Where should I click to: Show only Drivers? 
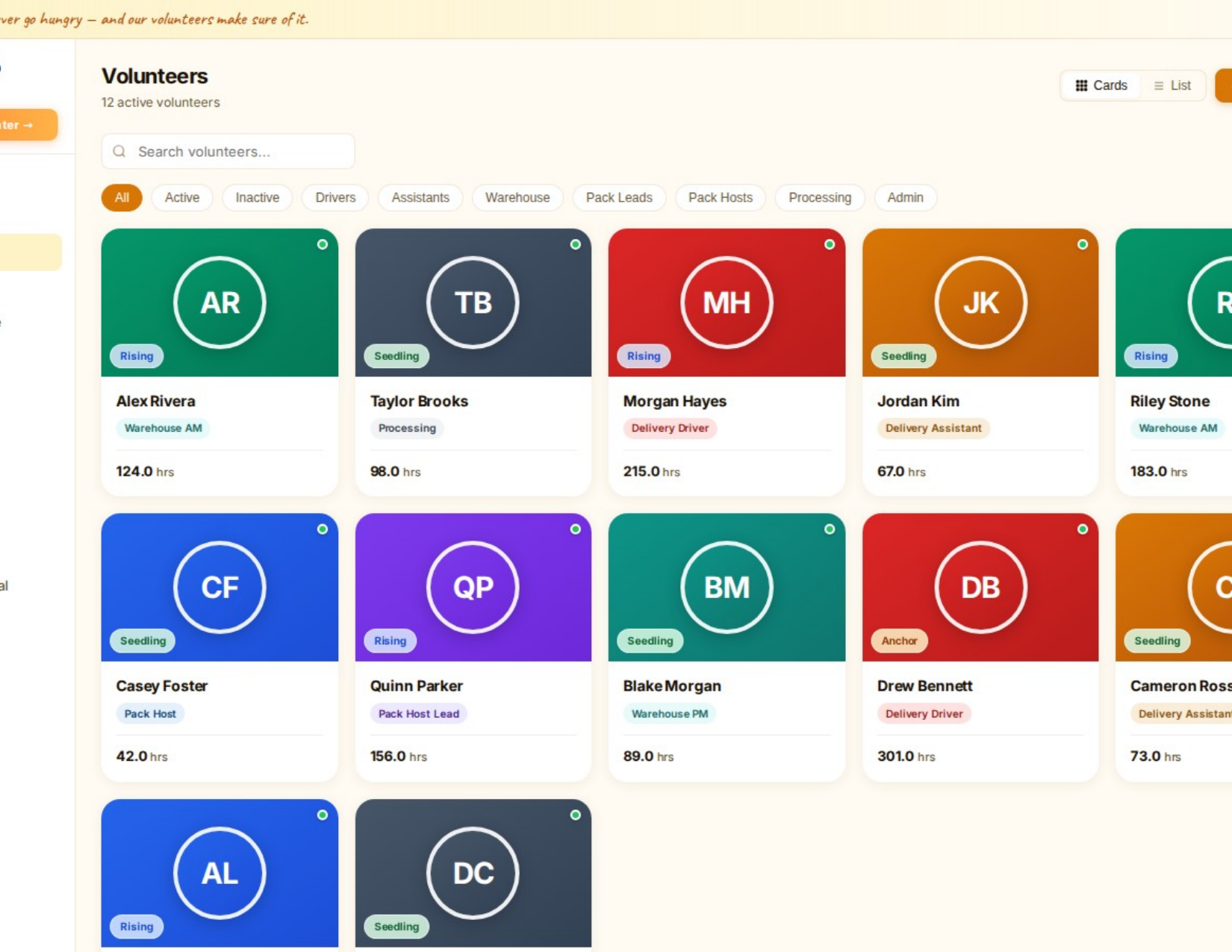click(x=335, y=197)
